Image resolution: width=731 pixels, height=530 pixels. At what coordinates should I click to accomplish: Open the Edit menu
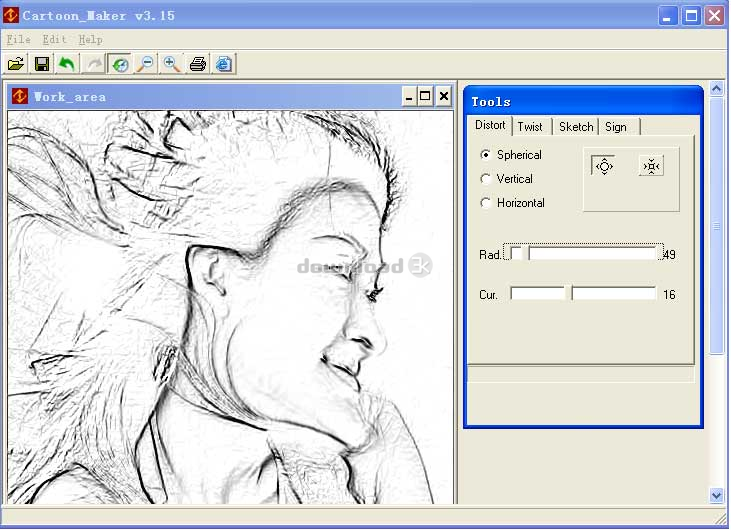[x=55, y=39]
